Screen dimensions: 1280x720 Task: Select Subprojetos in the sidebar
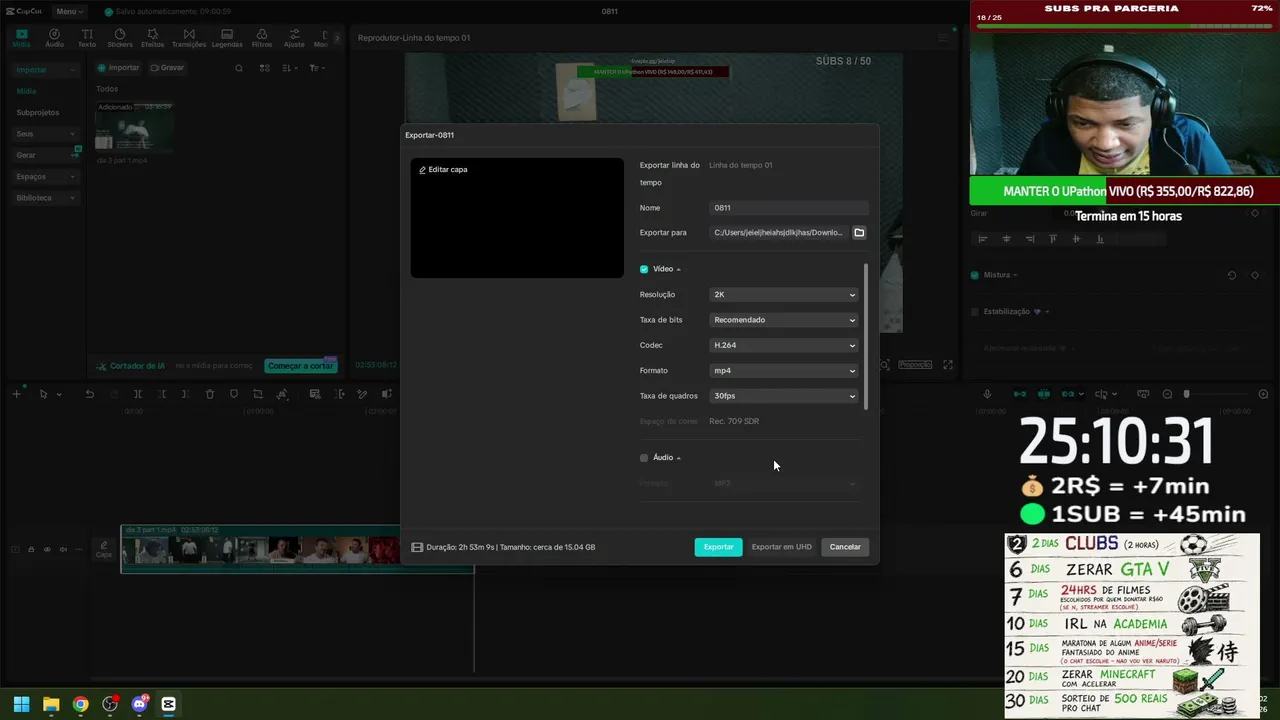click(x=38, y=113)
